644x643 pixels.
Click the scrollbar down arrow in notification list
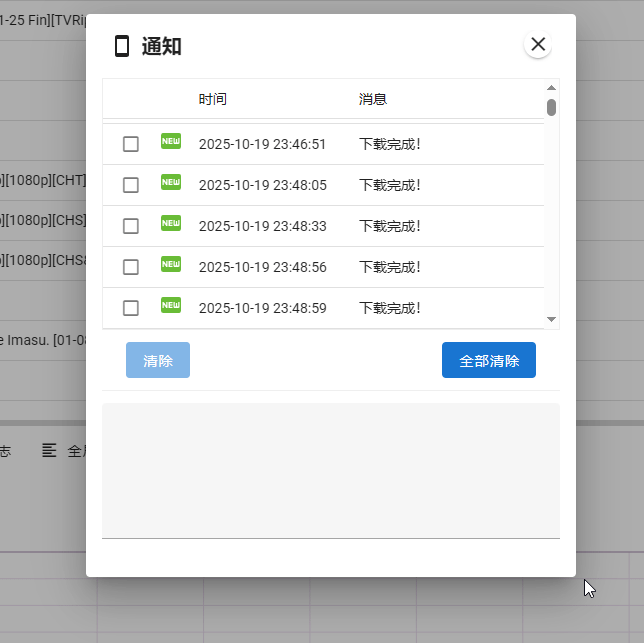click(551, 319)
